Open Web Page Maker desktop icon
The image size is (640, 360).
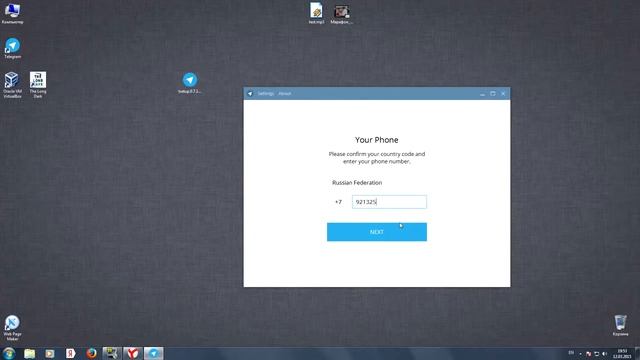pos(12,328)
